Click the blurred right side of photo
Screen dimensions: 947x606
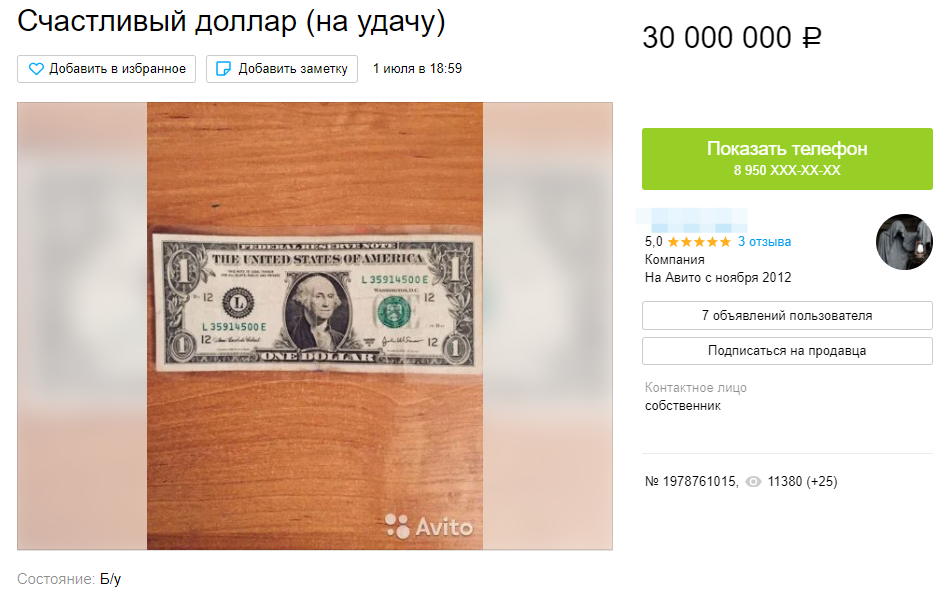click(548, 326)
